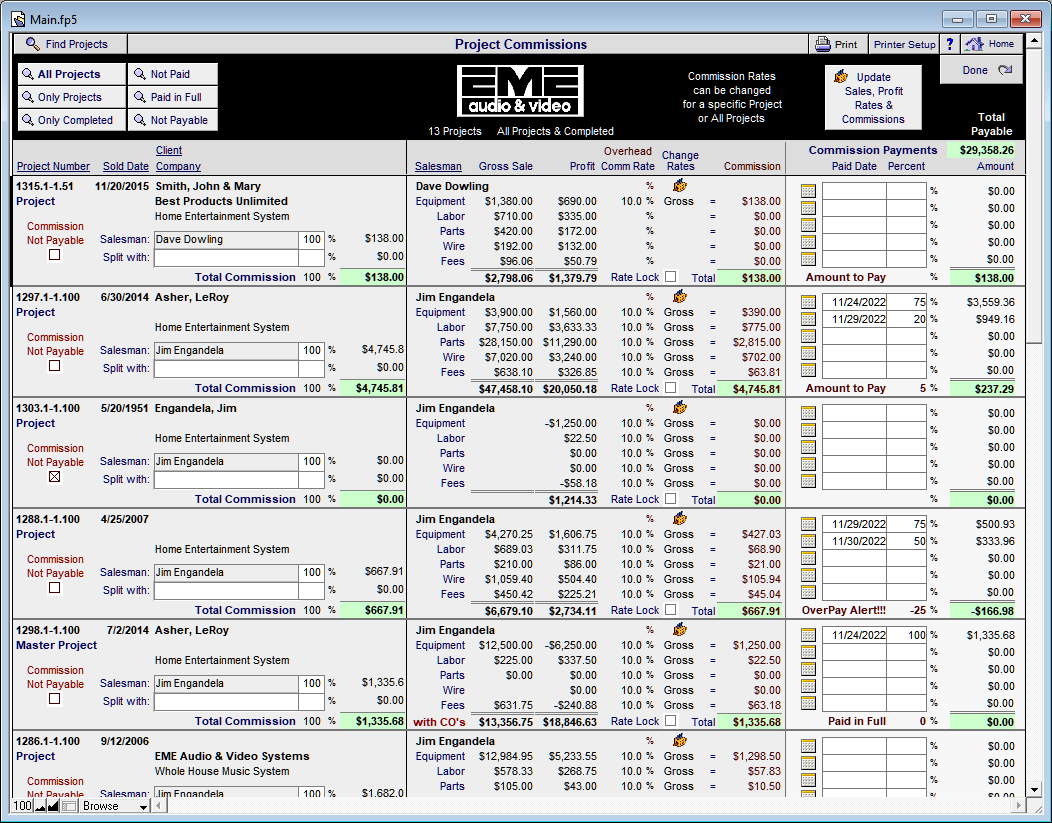Click the Print printer icon button
This screenshot has height=823, width=1052.
(838, 44)
